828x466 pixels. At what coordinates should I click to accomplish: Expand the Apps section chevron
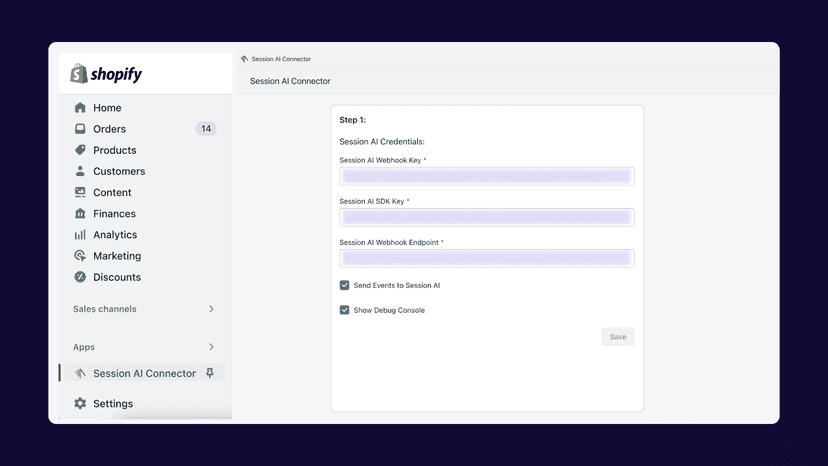[x=211, y=347]
